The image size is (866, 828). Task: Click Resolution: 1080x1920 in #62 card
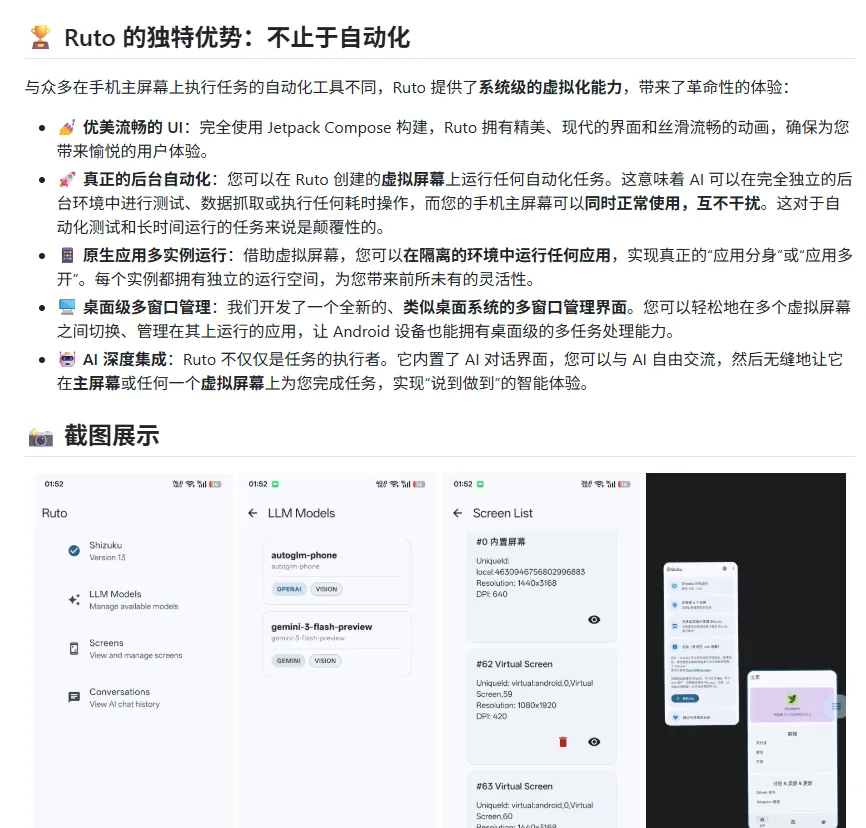tap(516, 705)
